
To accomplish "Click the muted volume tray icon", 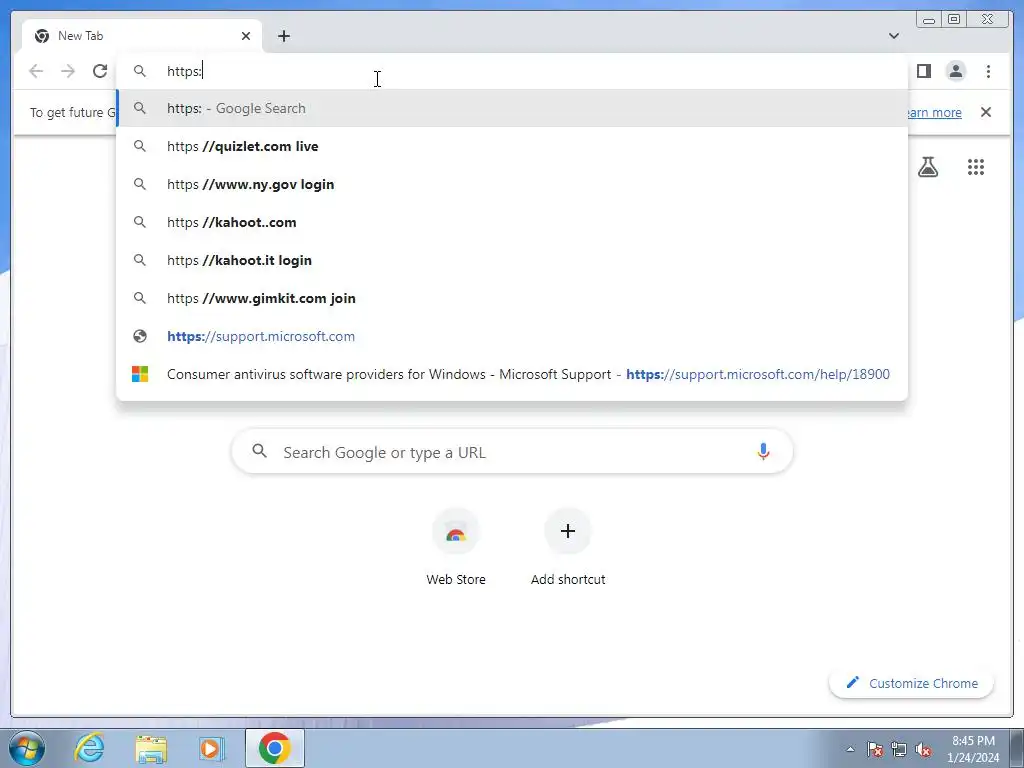I will (x=923, y=749).
